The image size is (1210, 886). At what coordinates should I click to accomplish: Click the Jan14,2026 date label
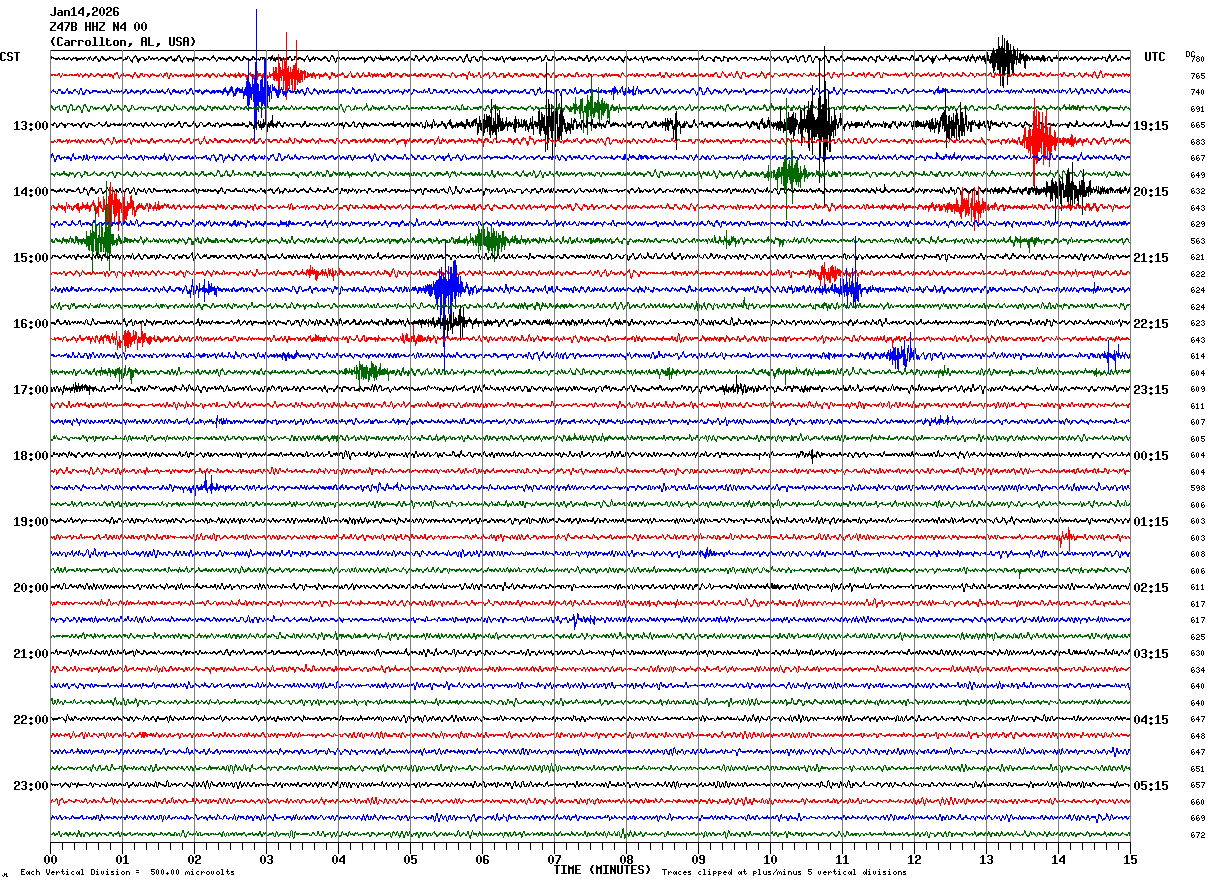84,12
